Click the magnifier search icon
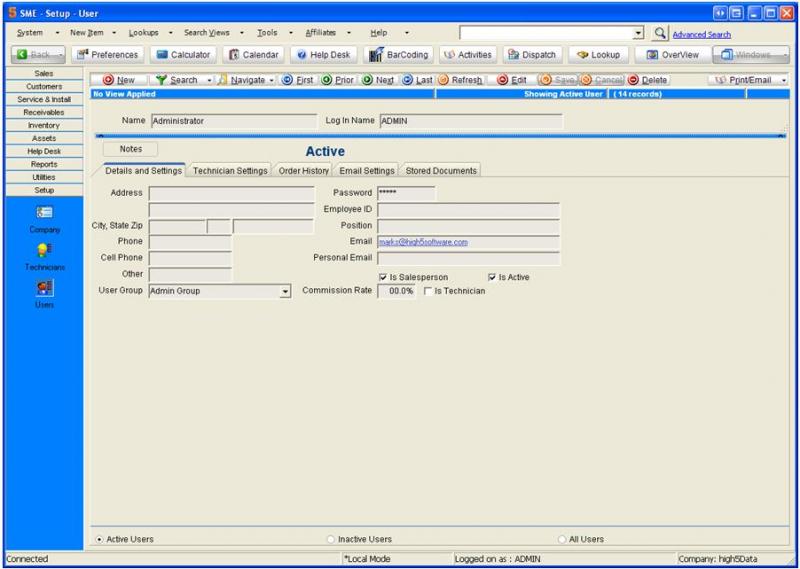 click(660, 33)
